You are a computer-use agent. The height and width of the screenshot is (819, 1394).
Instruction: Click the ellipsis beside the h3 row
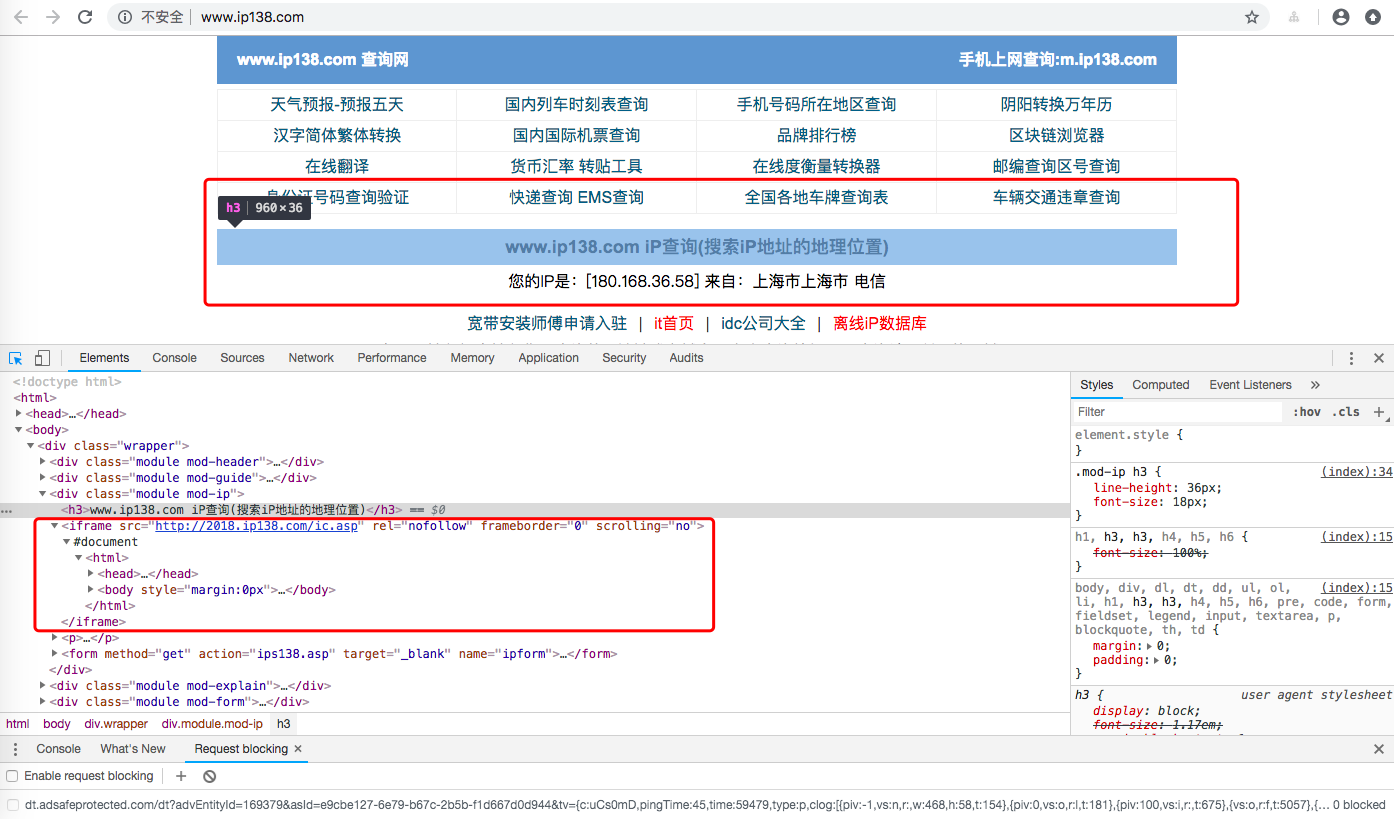[x=6, y=510]
